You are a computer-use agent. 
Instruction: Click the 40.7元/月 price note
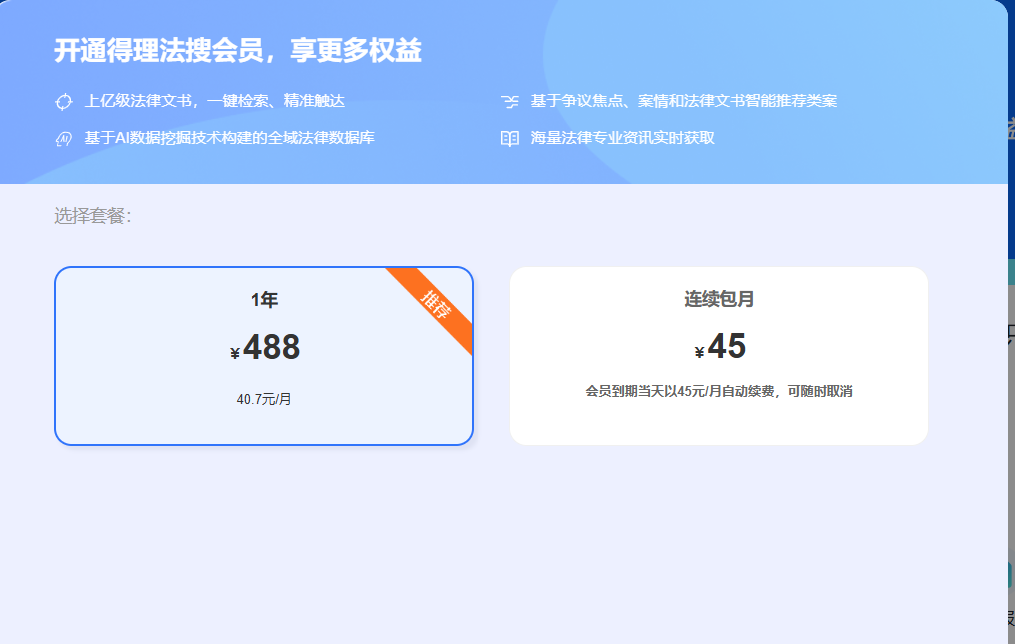point(264,400)
